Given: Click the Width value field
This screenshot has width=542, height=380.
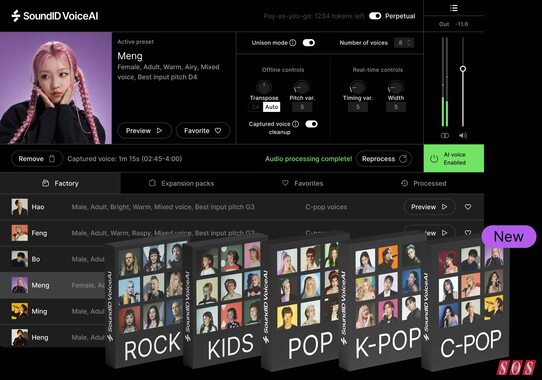Looking at the screenshot, I should tap(396, 107).
